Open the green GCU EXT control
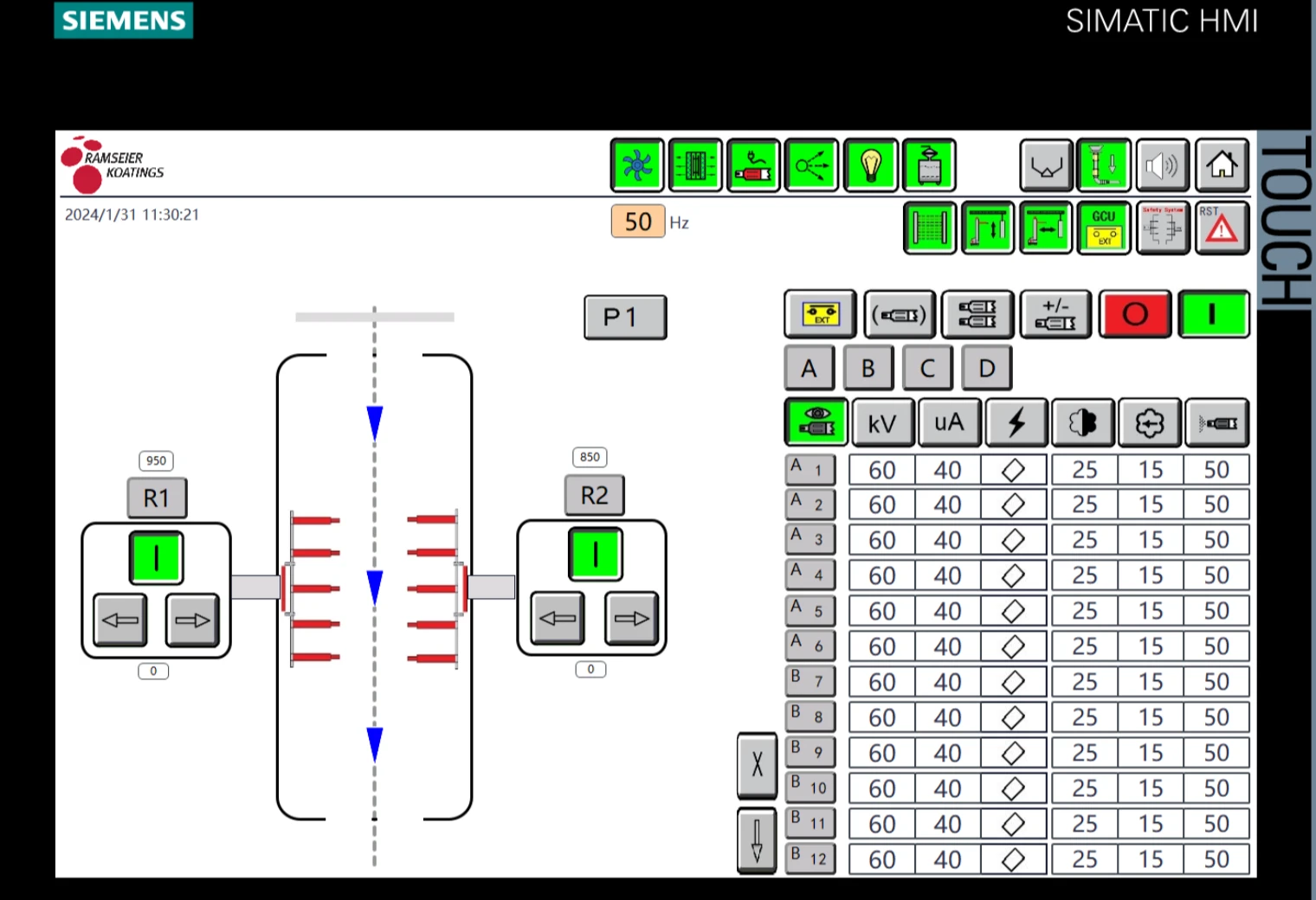This screenshot has width=1316, height=900. (x=1104, y=228)
